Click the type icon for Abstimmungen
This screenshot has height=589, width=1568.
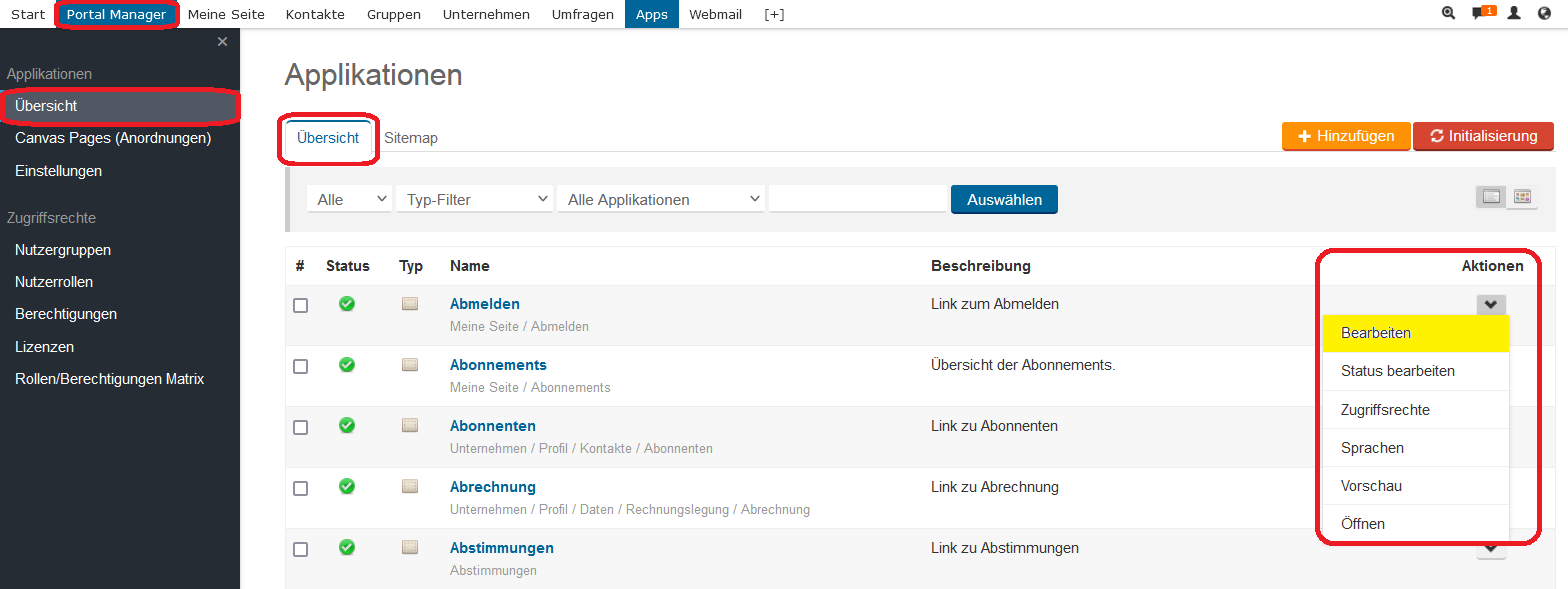pos(410,548)
